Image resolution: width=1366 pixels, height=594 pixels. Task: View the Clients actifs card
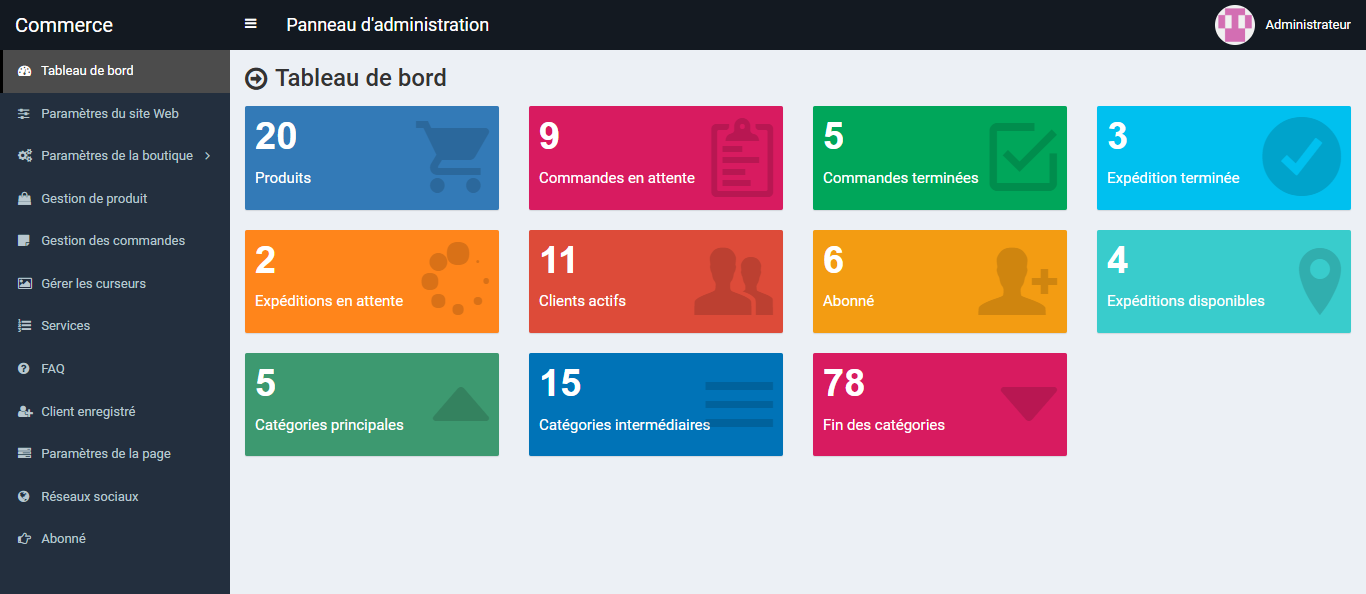(x=655, y=281)
